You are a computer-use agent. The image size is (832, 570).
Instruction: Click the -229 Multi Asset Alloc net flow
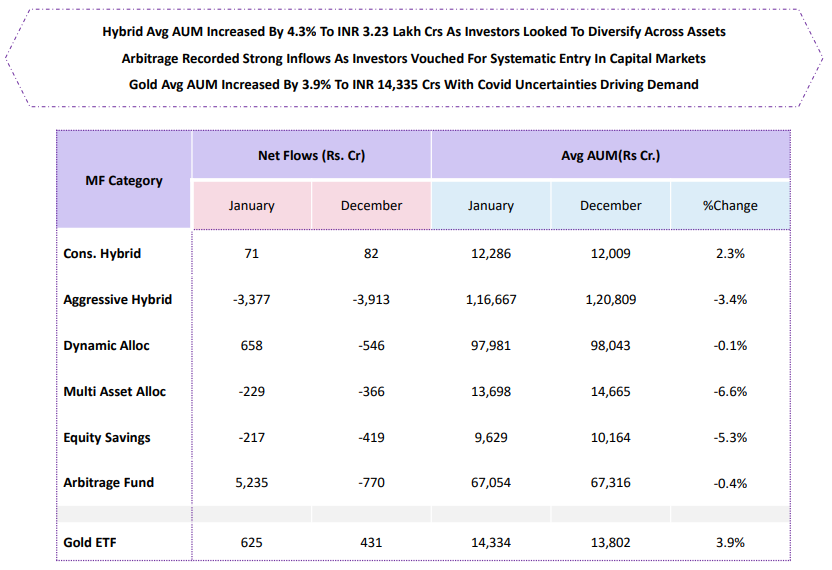[x=252, y=392]
